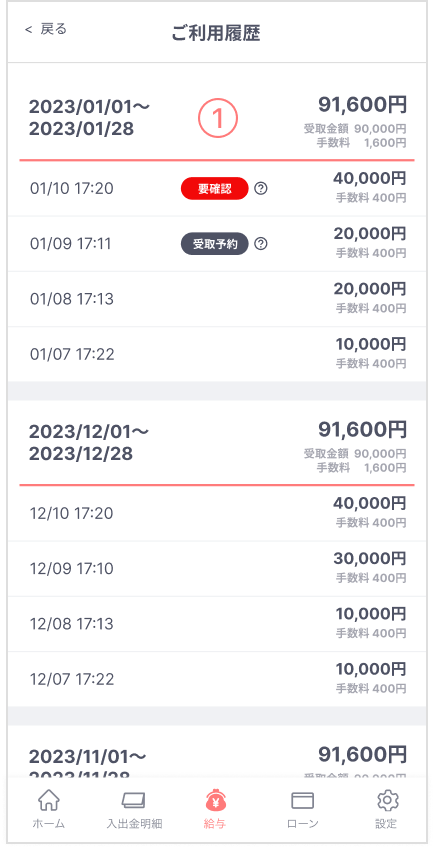
Task: Tap the circled number 1 marker
Action: (218, 119)
